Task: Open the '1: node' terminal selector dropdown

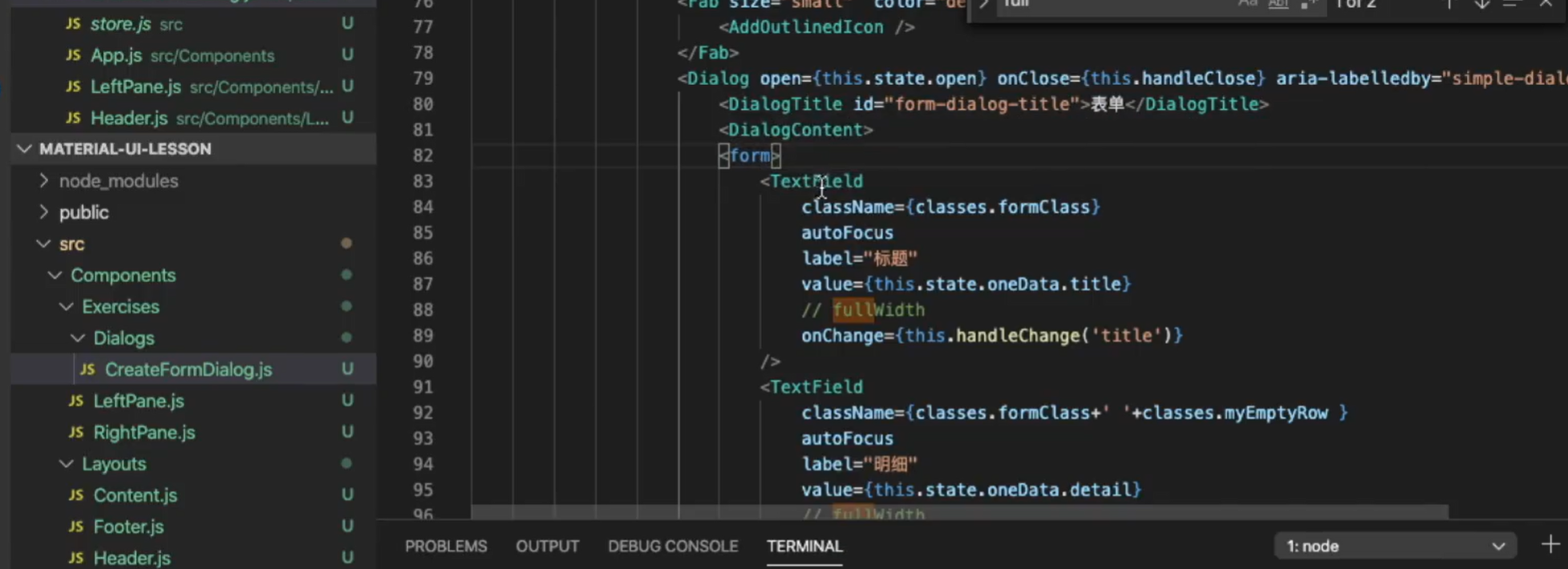Action: 1395,546
